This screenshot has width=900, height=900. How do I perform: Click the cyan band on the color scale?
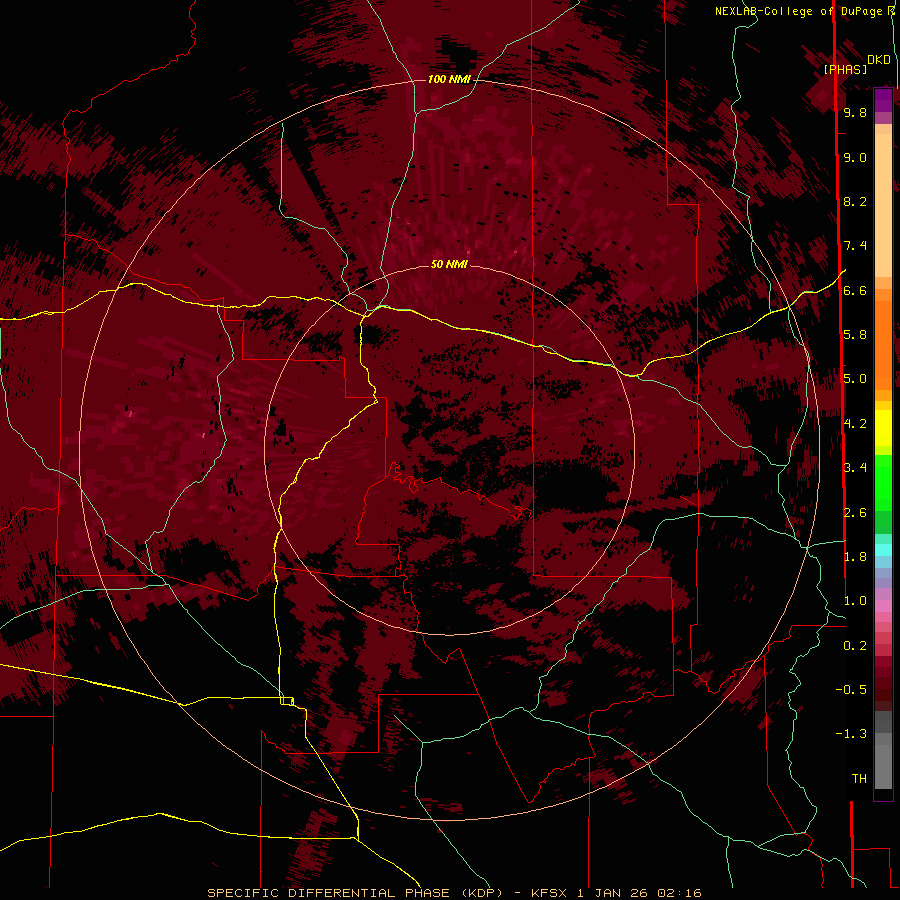pos(883,550)
